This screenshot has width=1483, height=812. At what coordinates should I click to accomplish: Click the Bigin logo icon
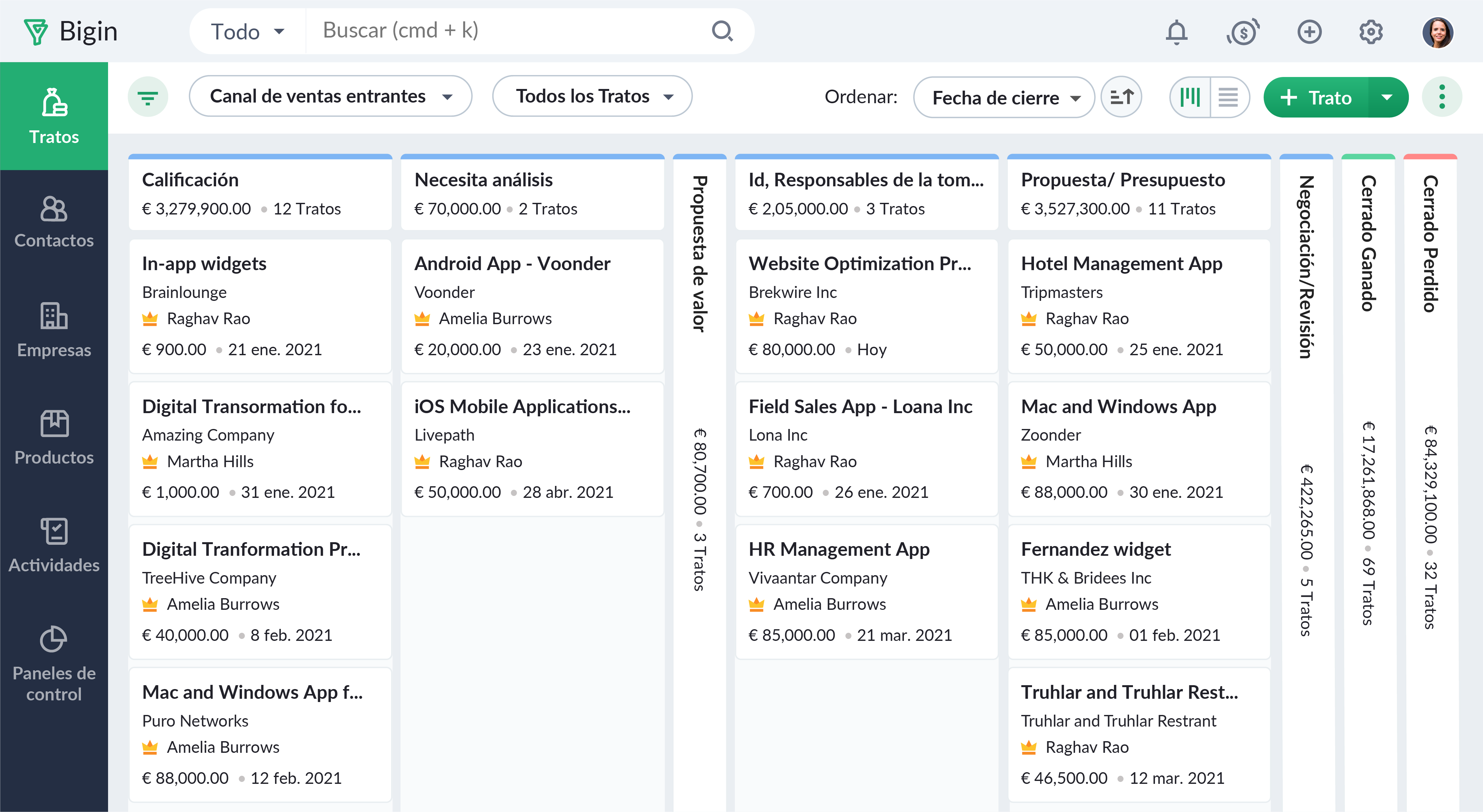[36, 32]
